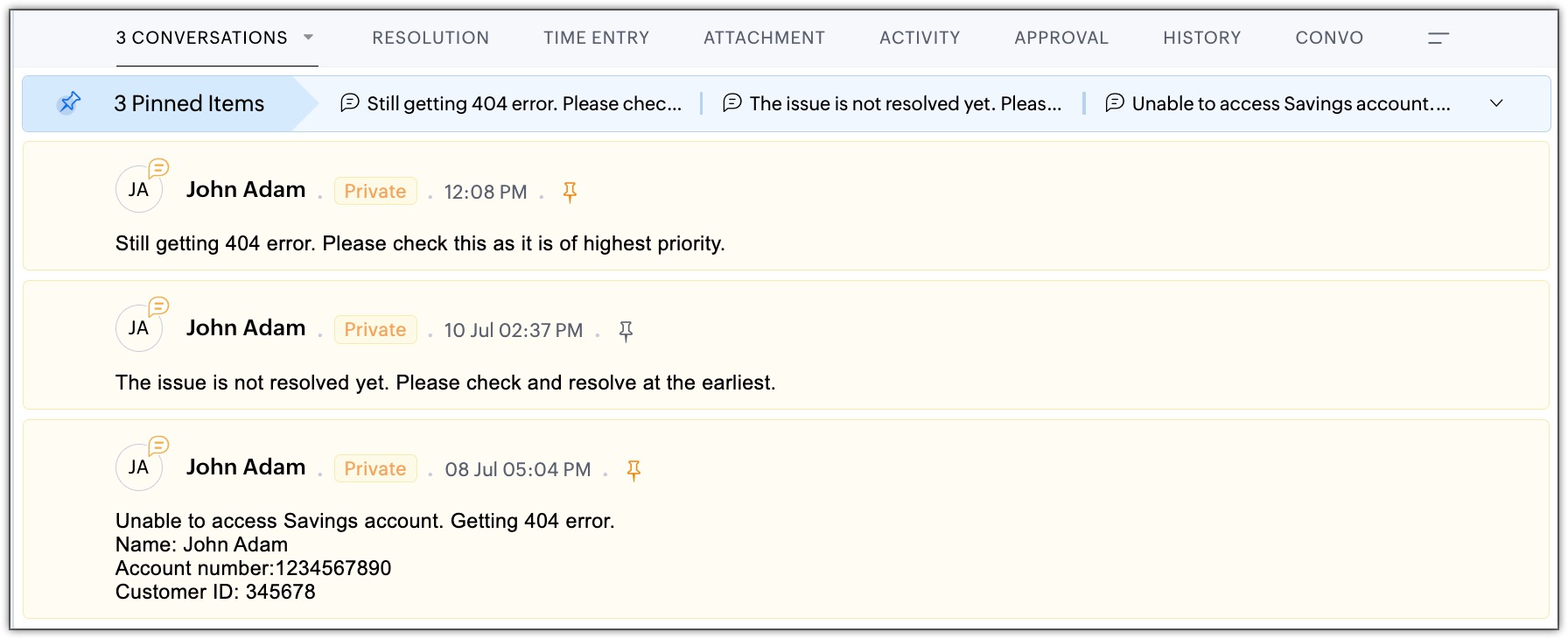This screenshot has height=639, width=1568.
Task: Go to the Attachment tab
Action: [x=764, y=38]
